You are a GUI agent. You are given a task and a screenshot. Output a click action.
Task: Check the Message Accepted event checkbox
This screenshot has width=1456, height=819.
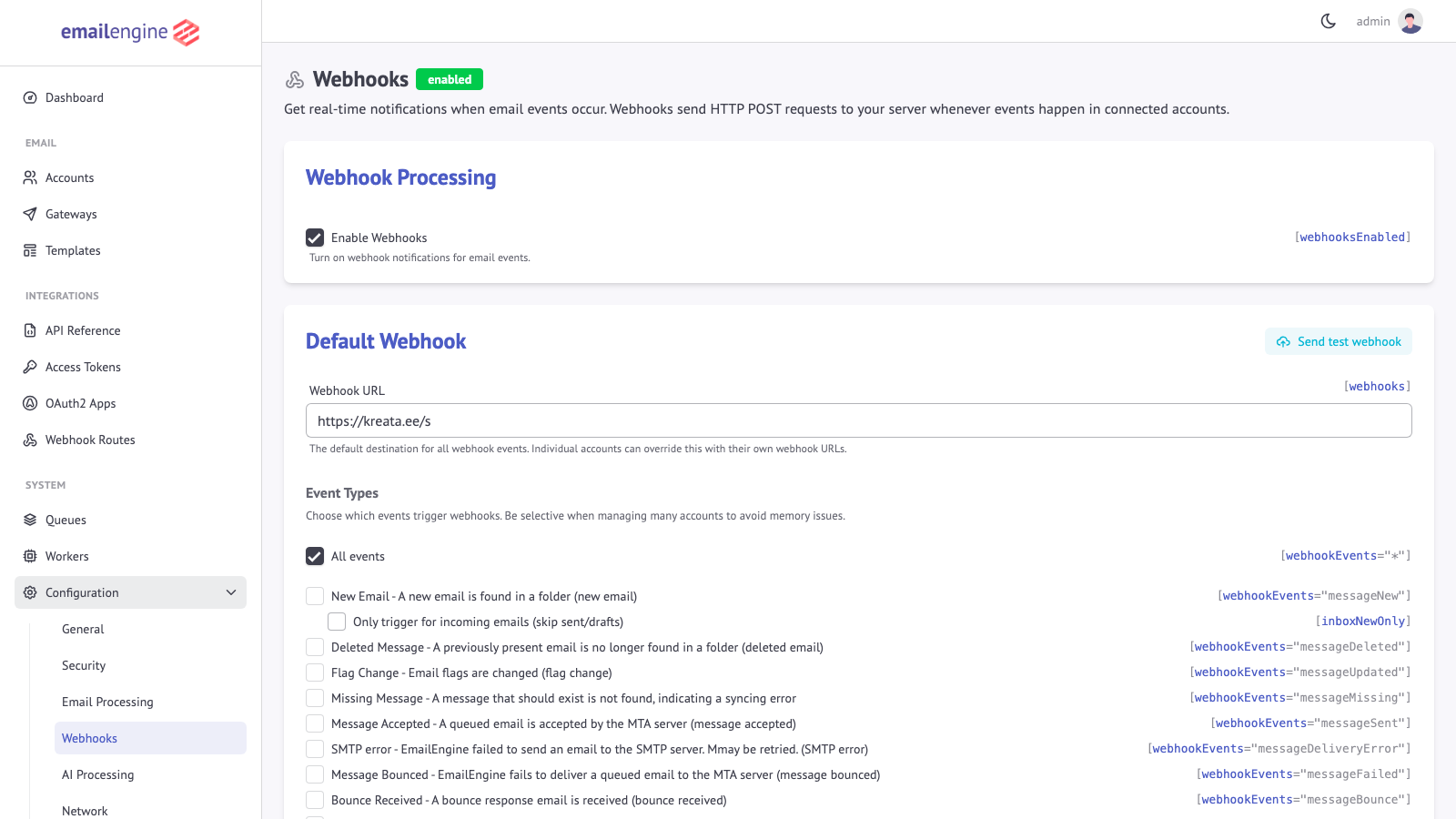pos(315,723)
